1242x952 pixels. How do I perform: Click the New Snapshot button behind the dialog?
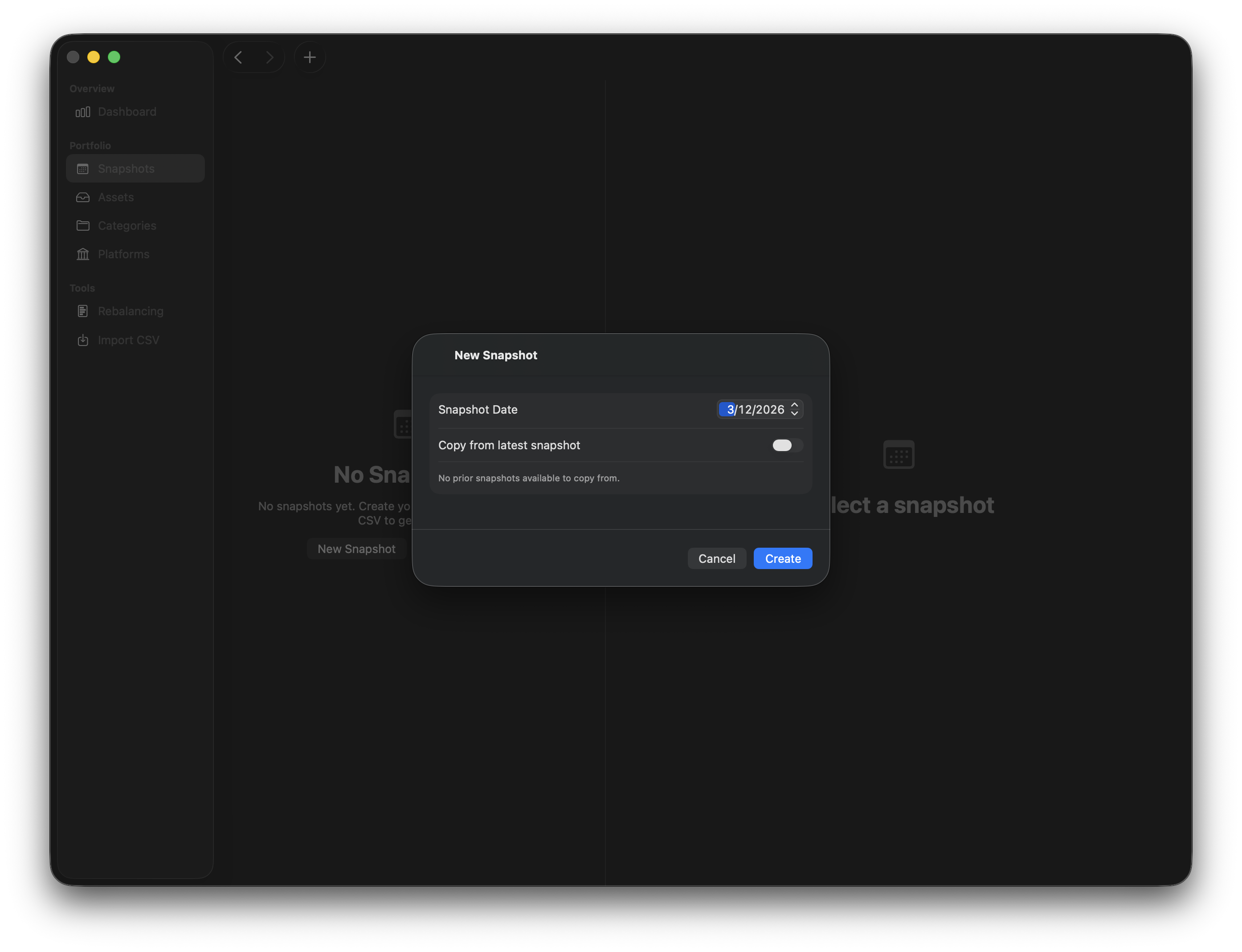tap(356, 548)
